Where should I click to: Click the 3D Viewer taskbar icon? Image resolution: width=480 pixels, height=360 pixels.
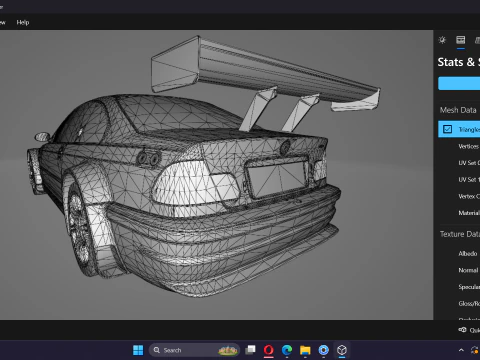(x=342, y=350)
